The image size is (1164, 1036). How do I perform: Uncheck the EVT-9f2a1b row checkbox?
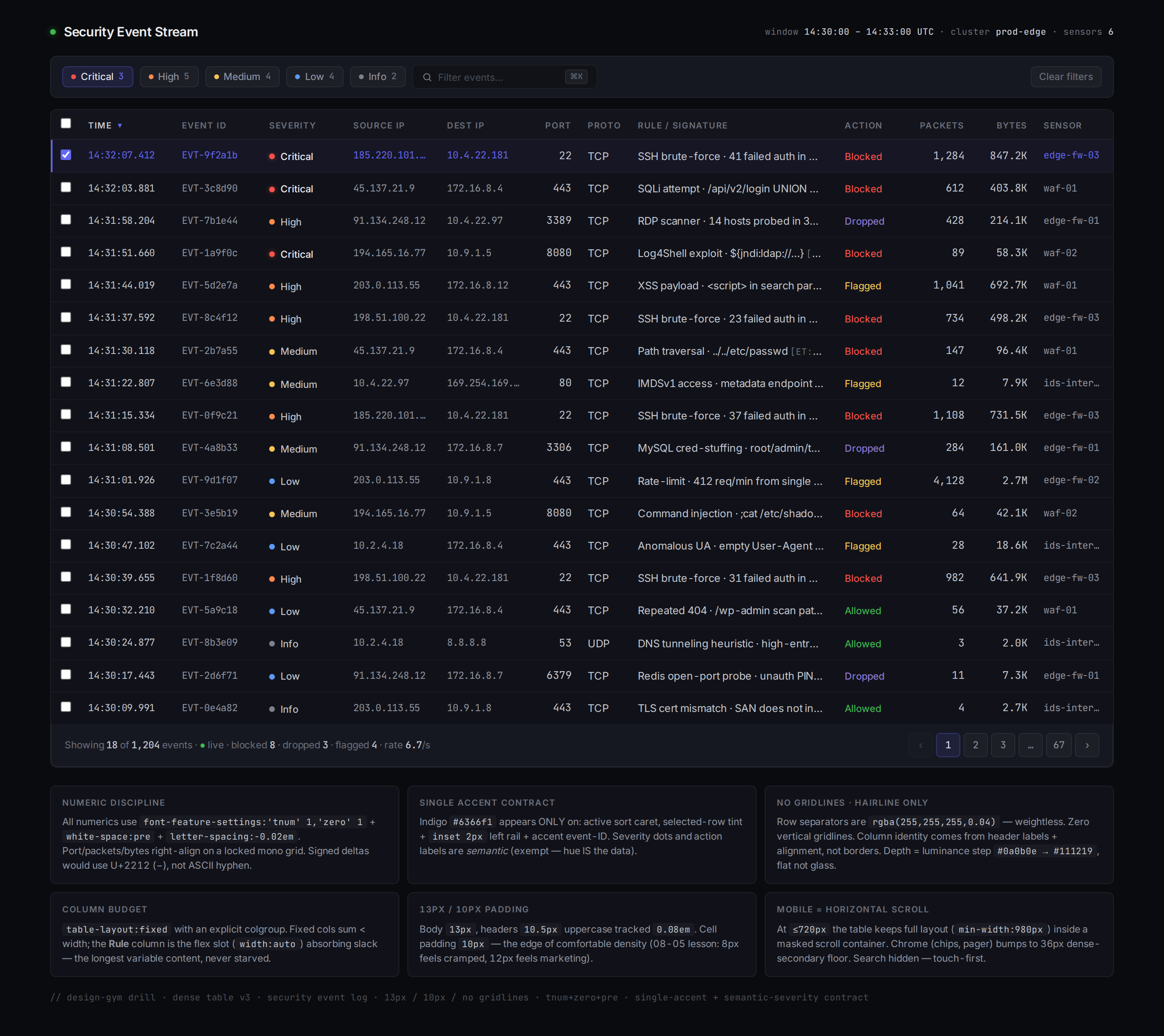(x=66, y=155)
